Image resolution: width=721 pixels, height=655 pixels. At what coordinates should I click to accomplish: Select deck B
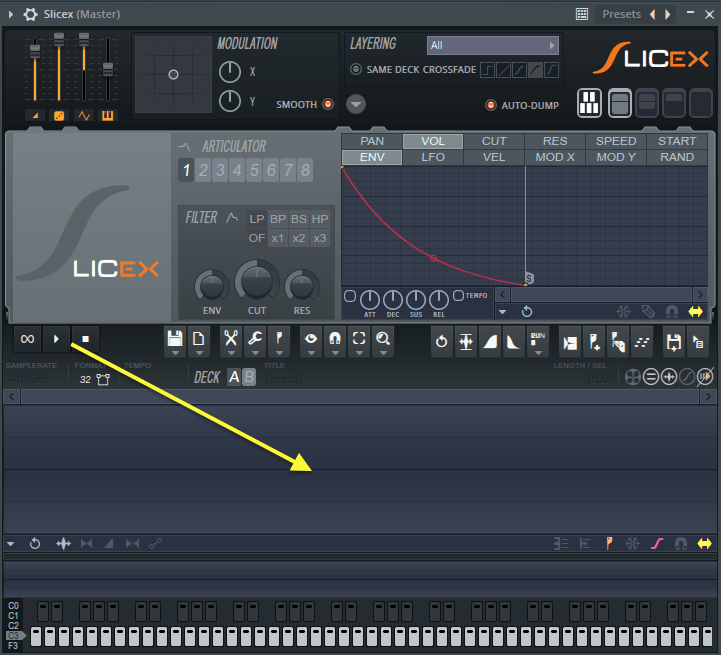[249, 377]
